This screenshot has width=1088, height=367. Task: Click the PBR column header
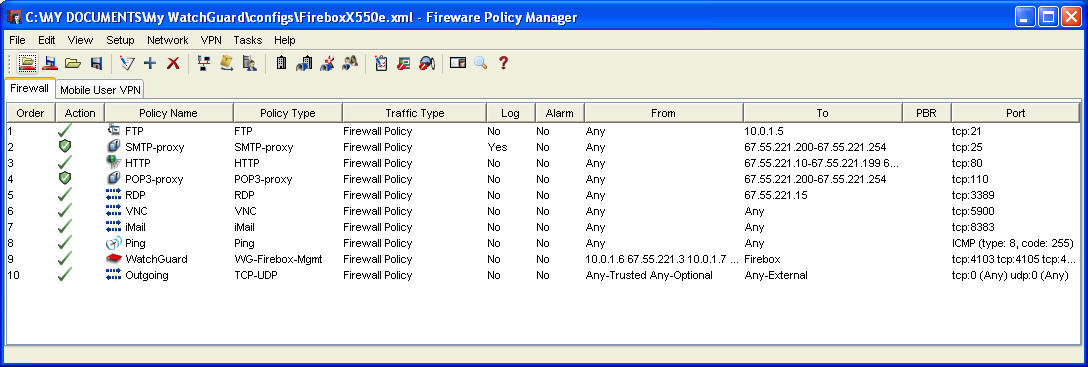(926, 113)
